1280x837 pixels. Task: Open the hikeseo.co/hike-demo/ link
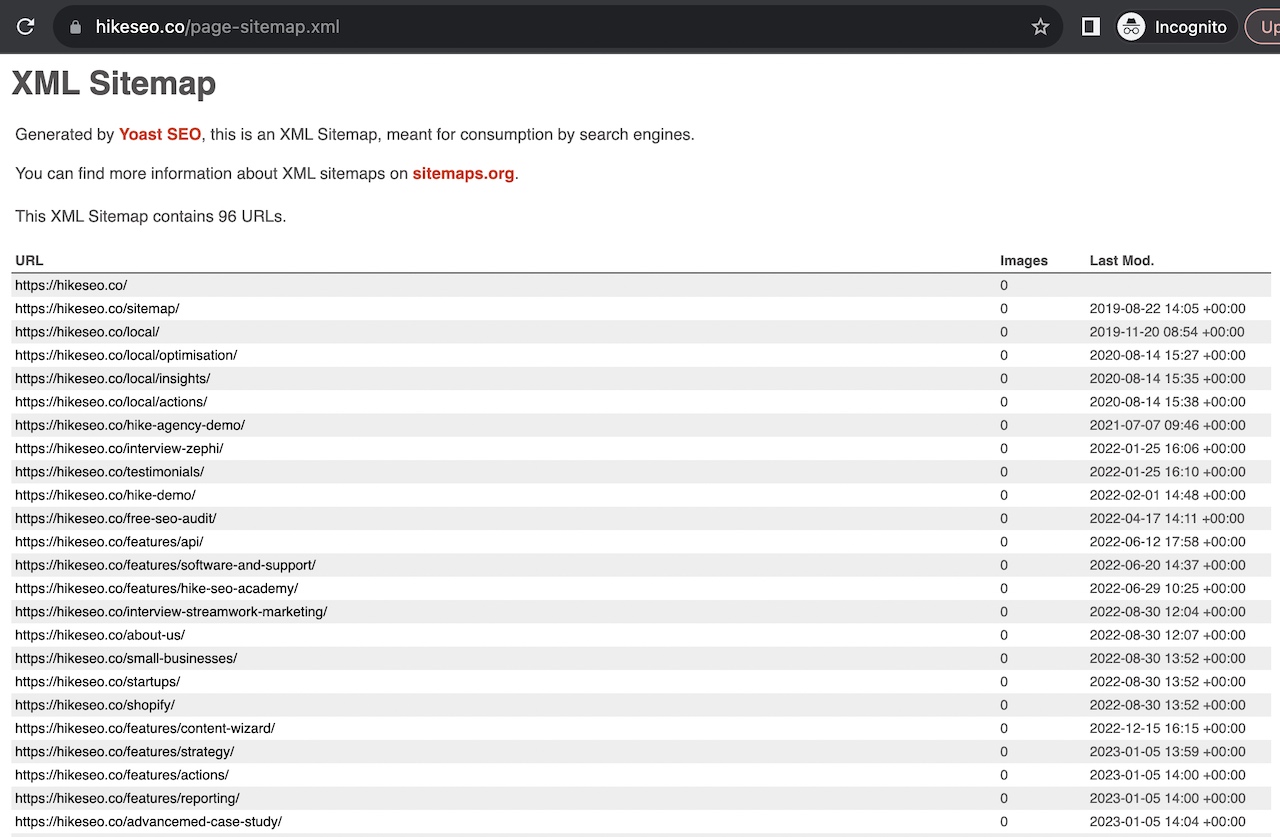click(105, 495)
